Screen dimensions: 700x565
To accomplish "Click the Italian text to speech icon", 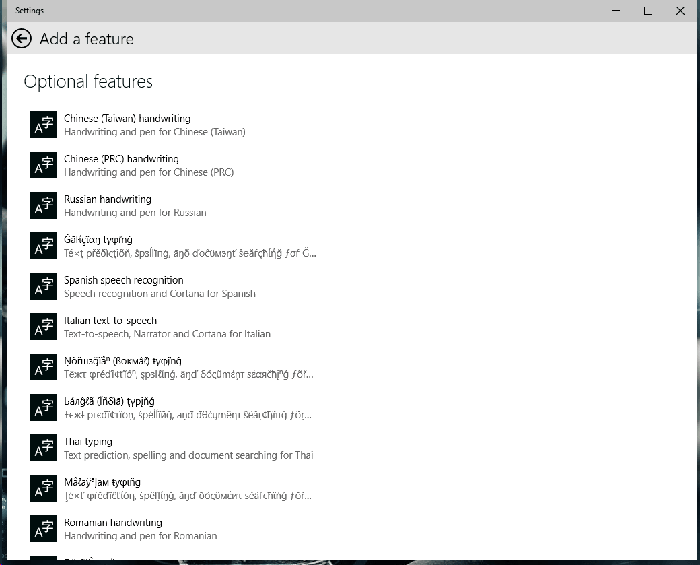I will point(44,327).
